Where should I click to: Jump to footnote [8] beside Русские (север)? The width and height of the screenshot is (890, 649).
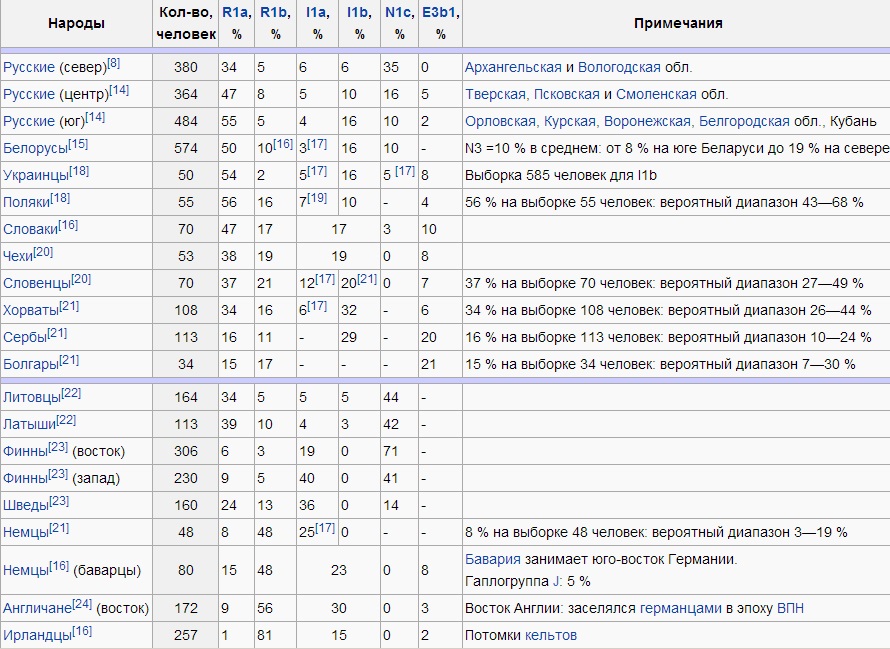[114, 63]
